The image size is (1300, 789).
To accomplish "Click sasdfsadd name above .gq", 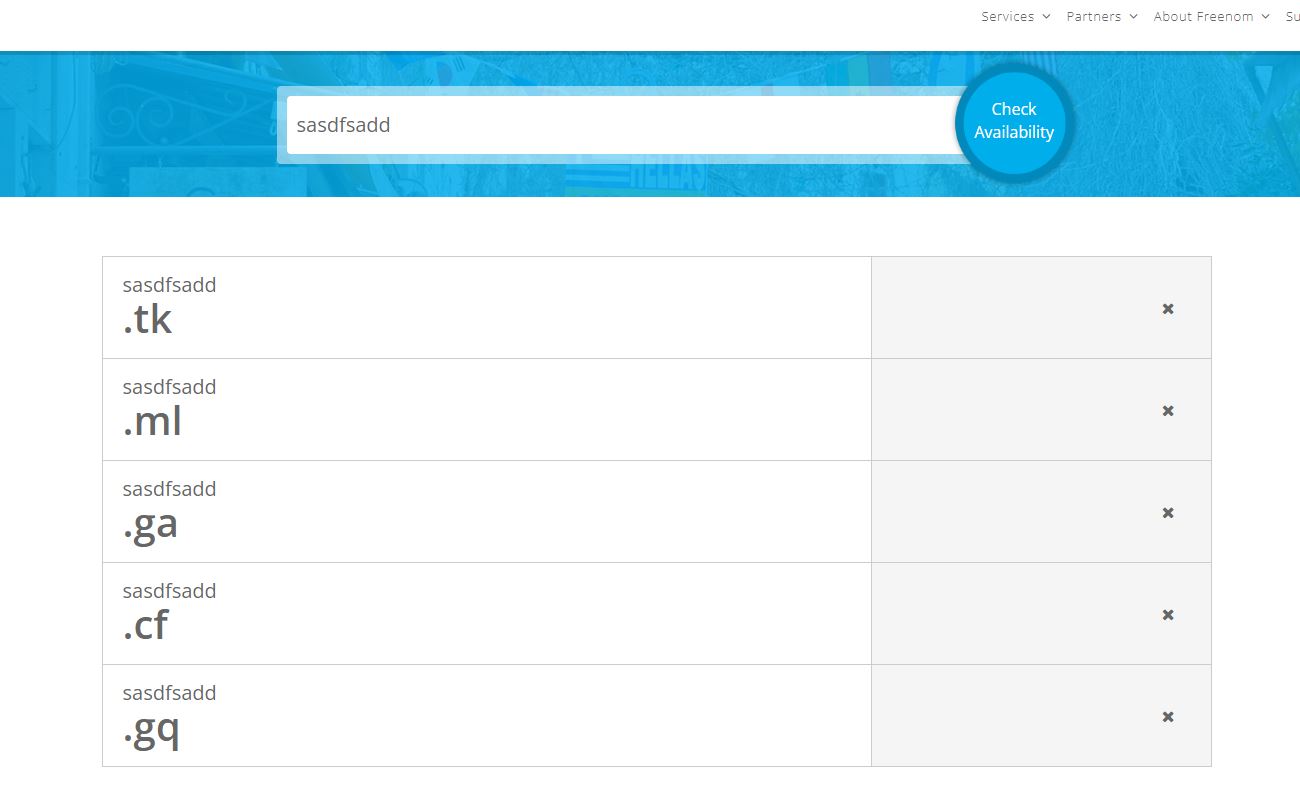I will pyautogui.click(x=169, y=693).
